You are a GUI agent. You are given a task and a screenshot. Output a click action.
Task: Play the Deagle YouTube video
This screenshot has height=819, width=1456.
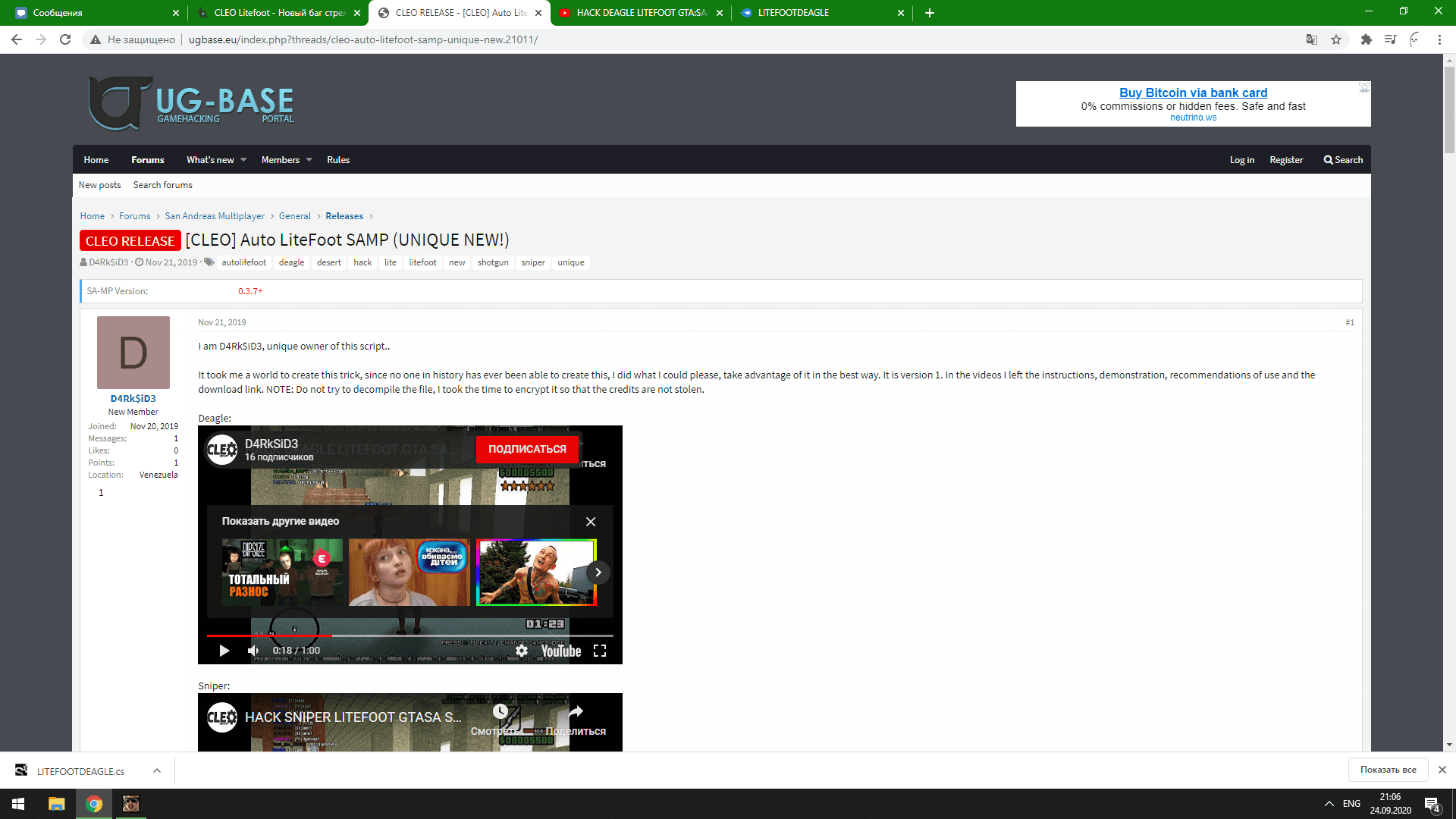tap(224, 651)
